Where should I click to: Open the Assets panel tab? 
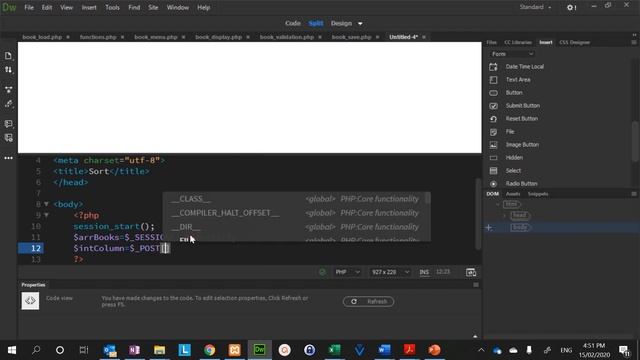(x=513, y=194)
